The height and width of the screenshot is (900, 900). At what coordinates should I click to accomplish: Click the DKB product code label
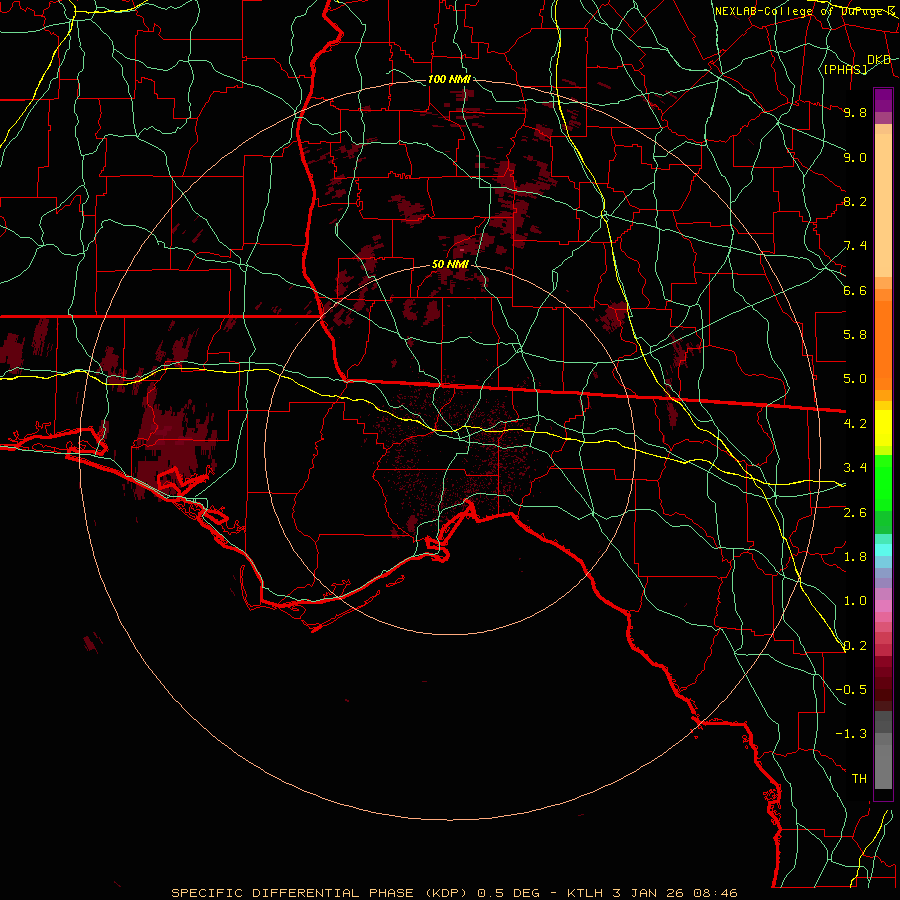879,60
